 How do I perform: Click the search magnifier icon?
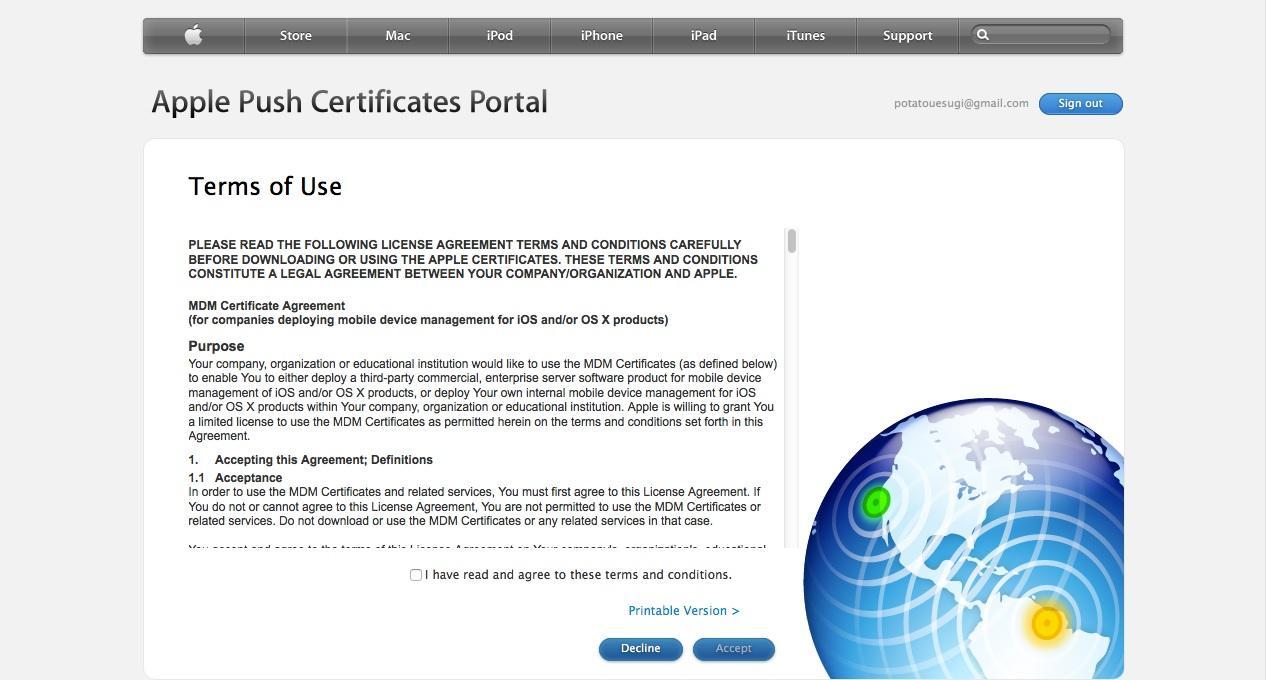(x=983, y=35)
